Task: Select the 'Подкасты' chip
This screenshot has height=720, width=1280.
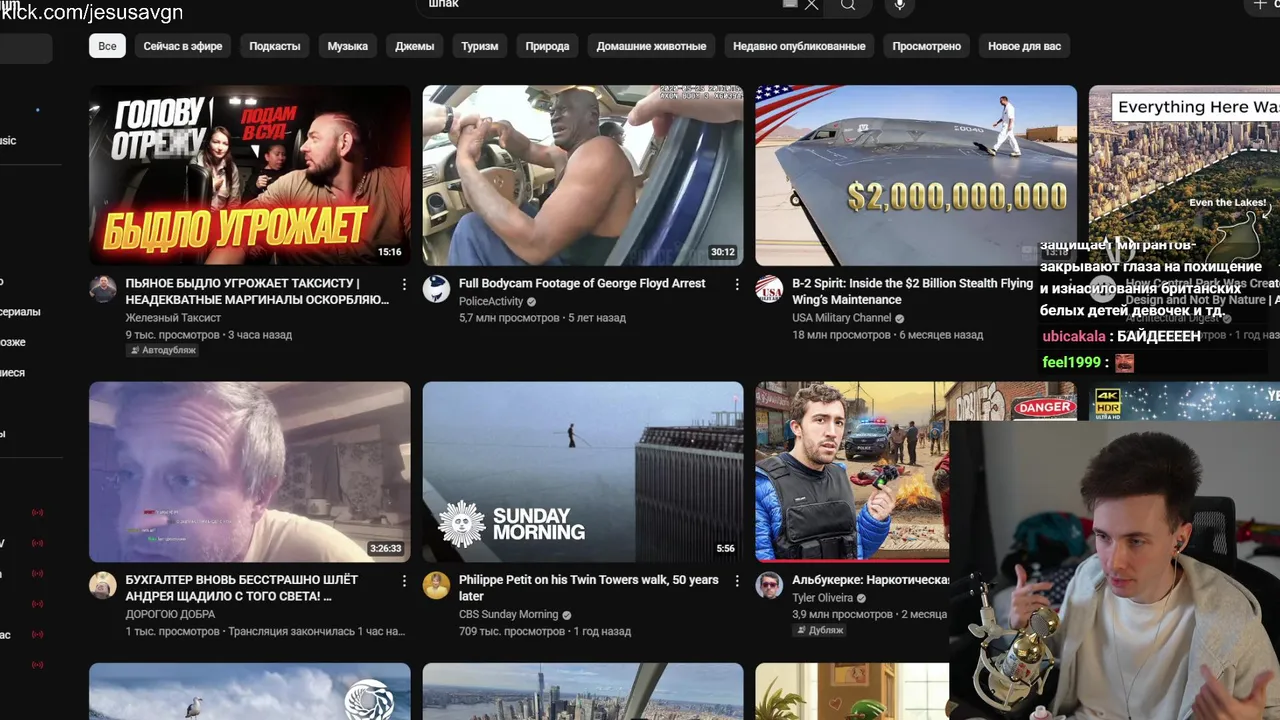Action: 275,46
